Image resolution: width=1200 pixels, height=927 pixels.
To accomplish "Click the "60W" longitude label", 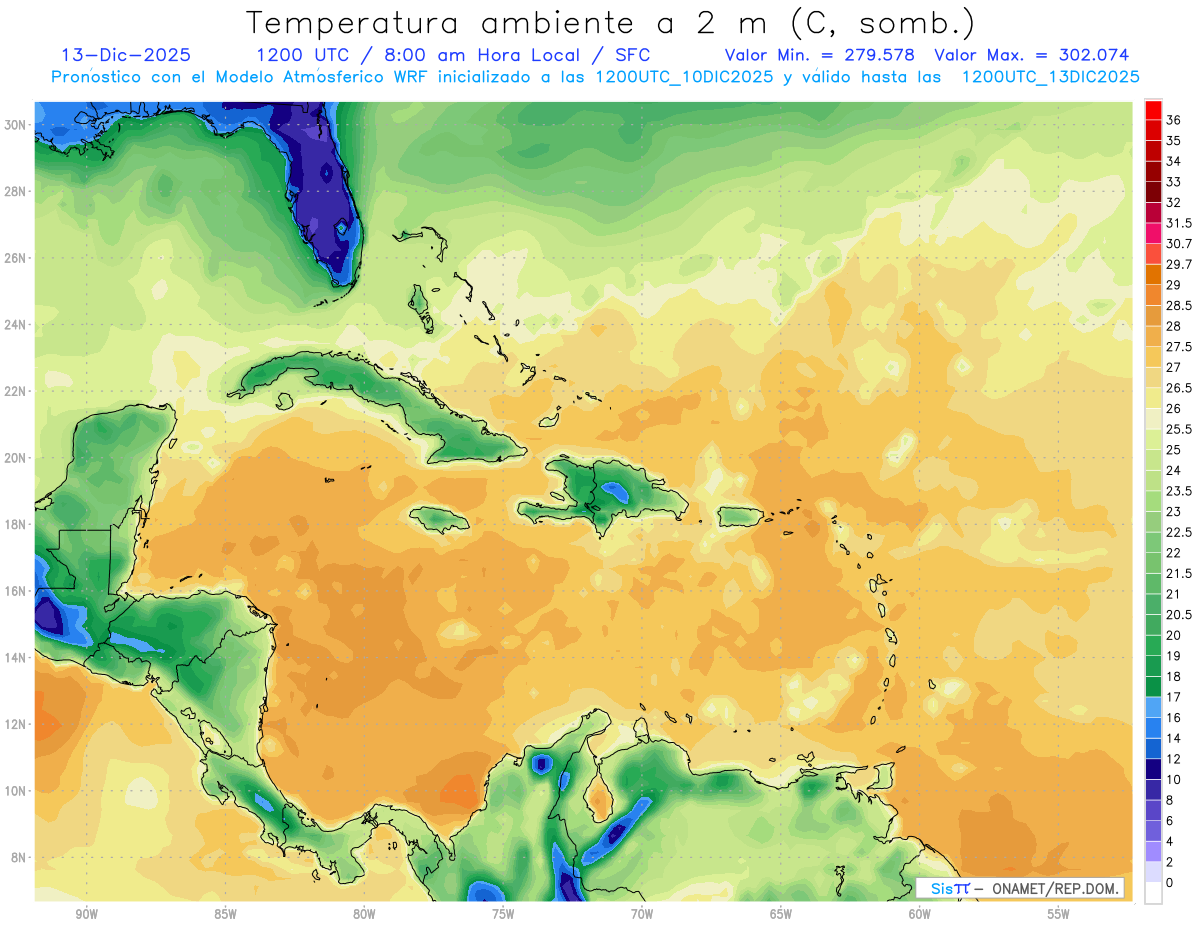I will [920, 914].
